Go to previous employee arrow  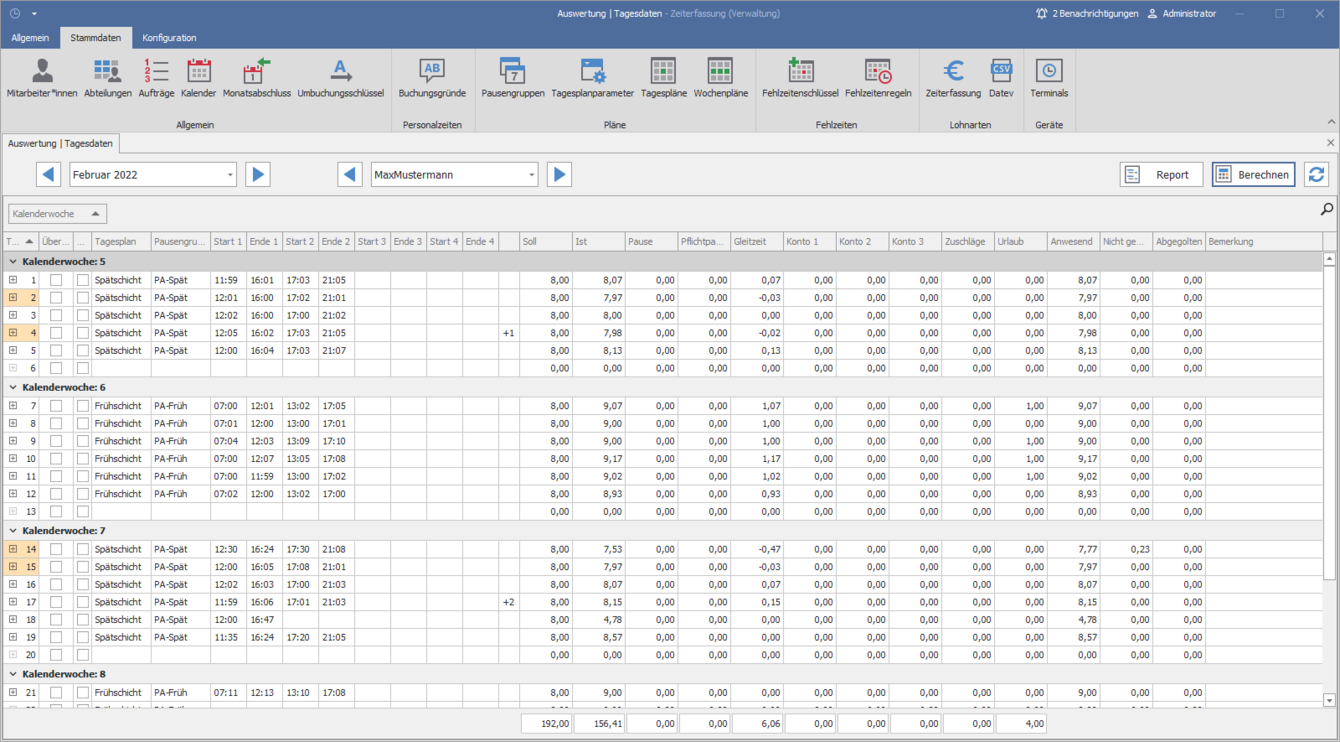coord(350,174)
